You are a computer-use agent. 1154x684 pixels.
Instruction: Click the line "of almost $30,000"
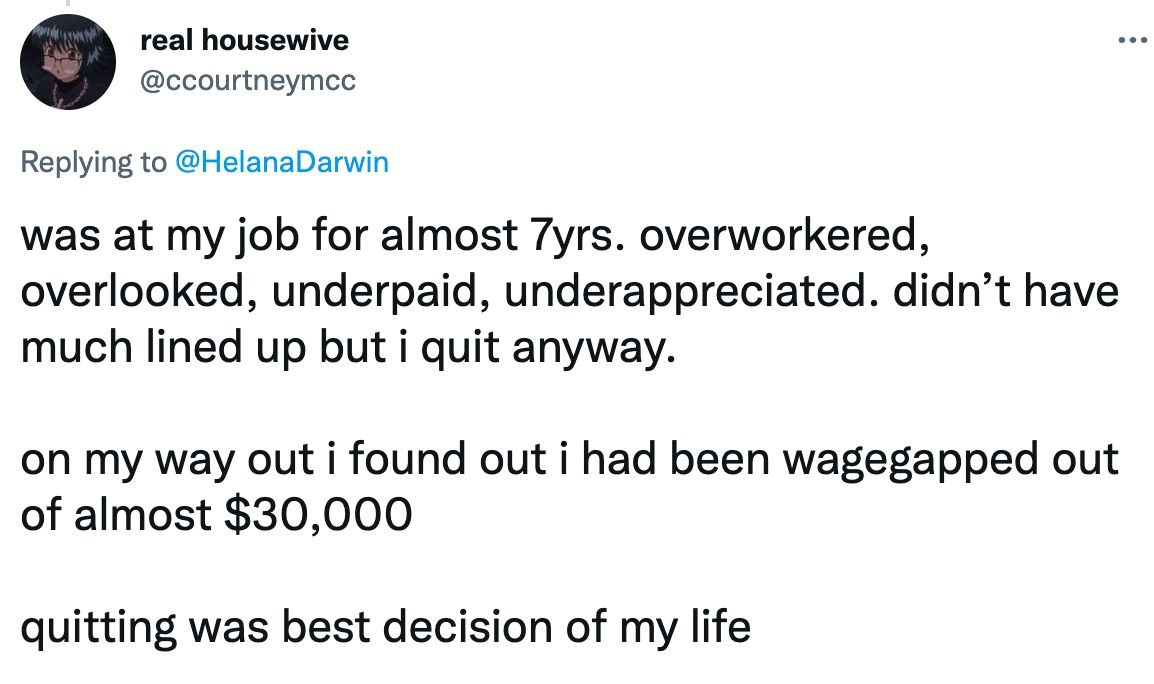(x=215, y=515)
